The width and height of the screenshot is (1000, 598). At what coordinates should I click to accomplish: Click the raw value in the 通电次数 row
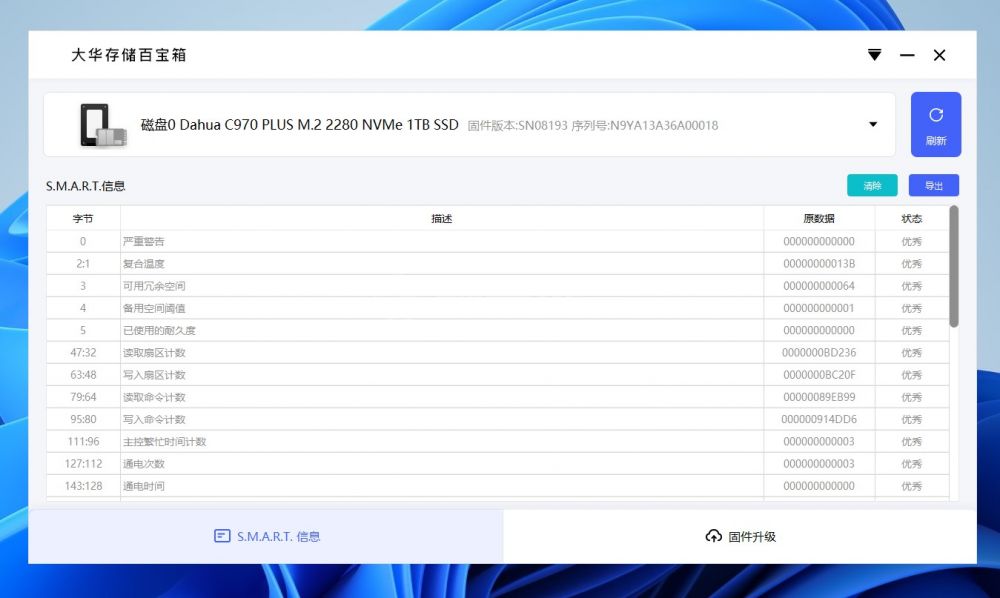(819, 464)
